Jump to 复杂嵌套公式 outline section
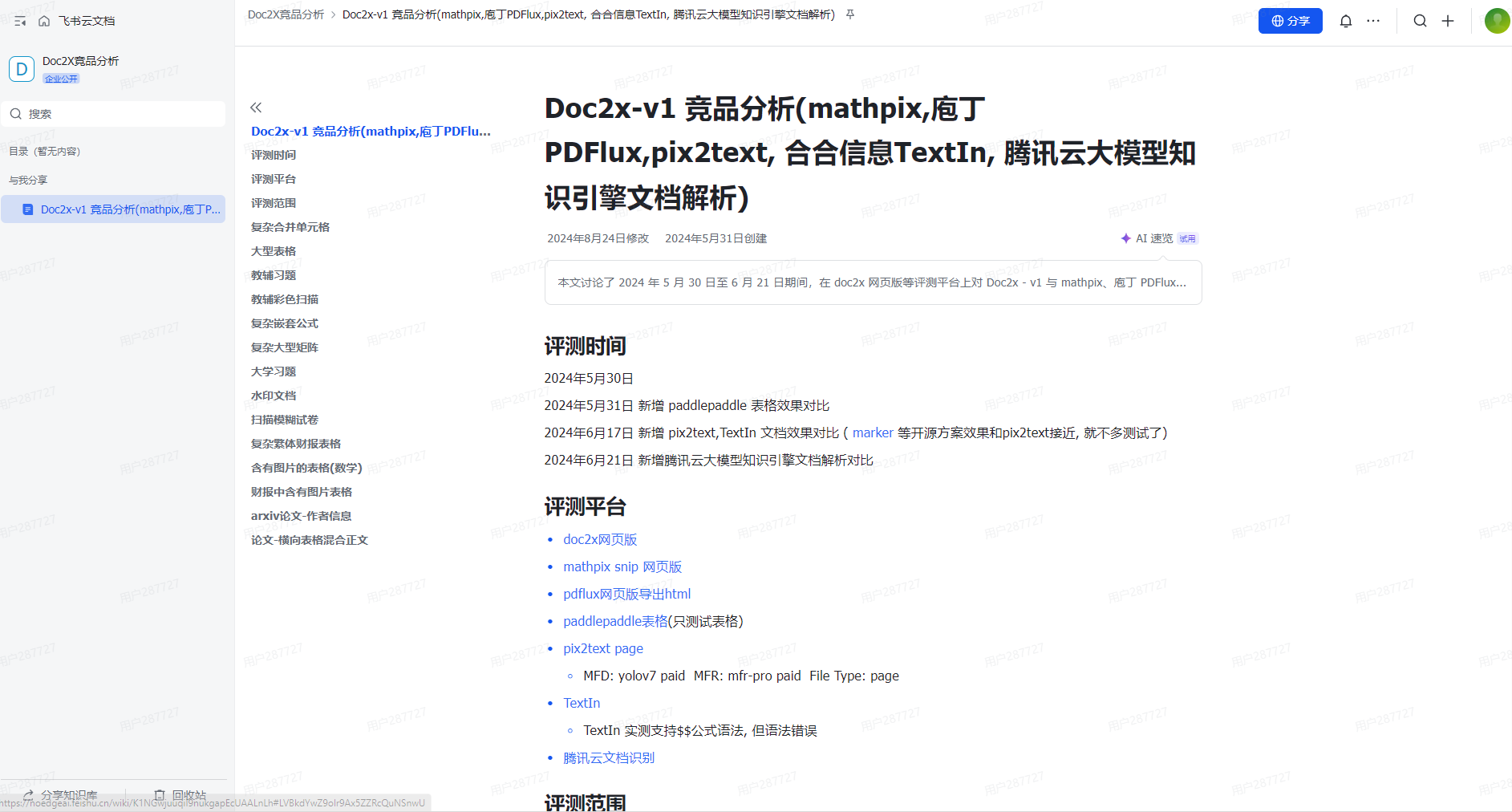Screen dimensions: 1512x812 pos(285,323)
